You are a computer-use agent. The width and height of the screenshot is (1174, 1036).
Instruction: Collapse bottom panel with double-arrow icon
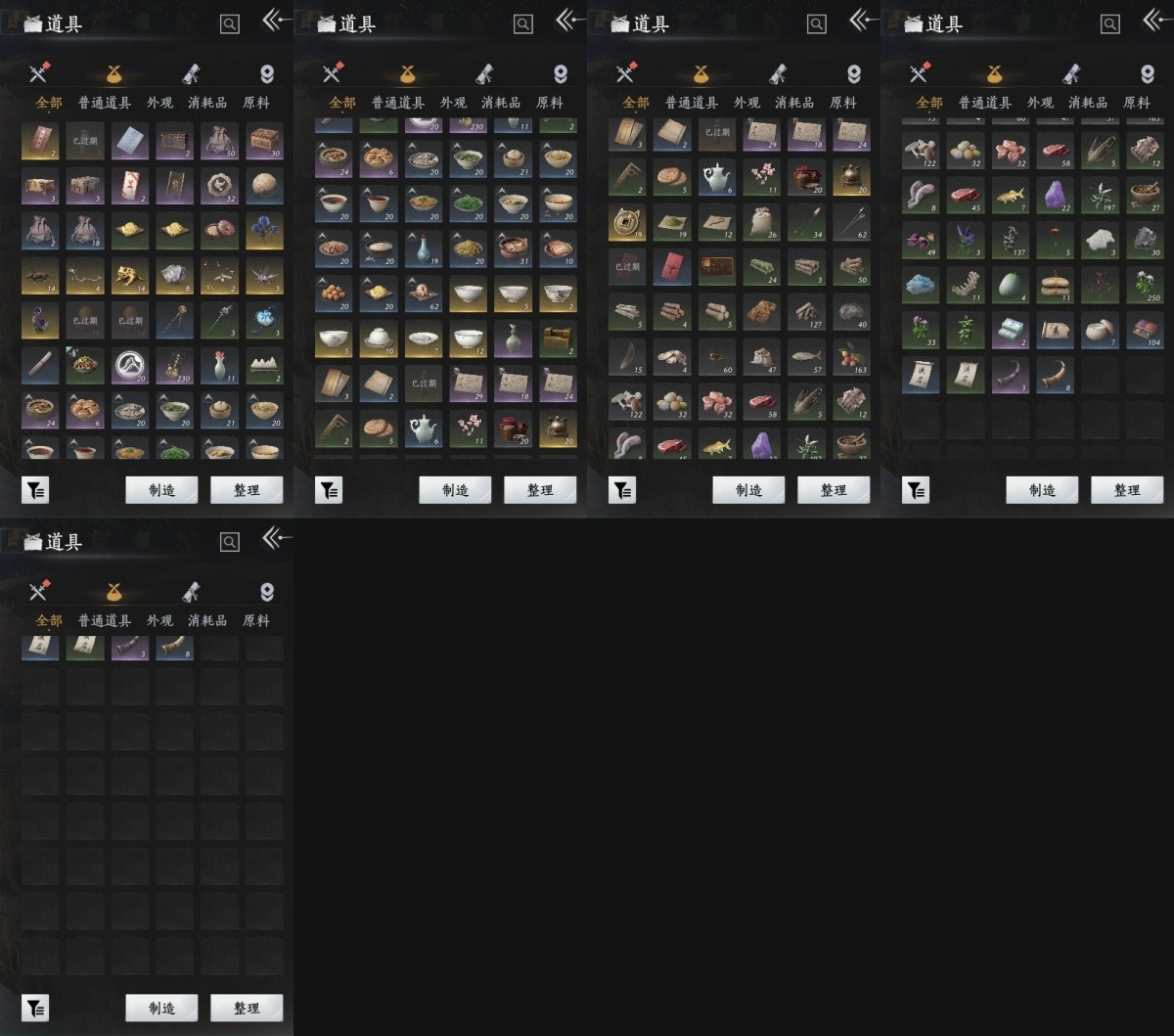click(277, 538)
